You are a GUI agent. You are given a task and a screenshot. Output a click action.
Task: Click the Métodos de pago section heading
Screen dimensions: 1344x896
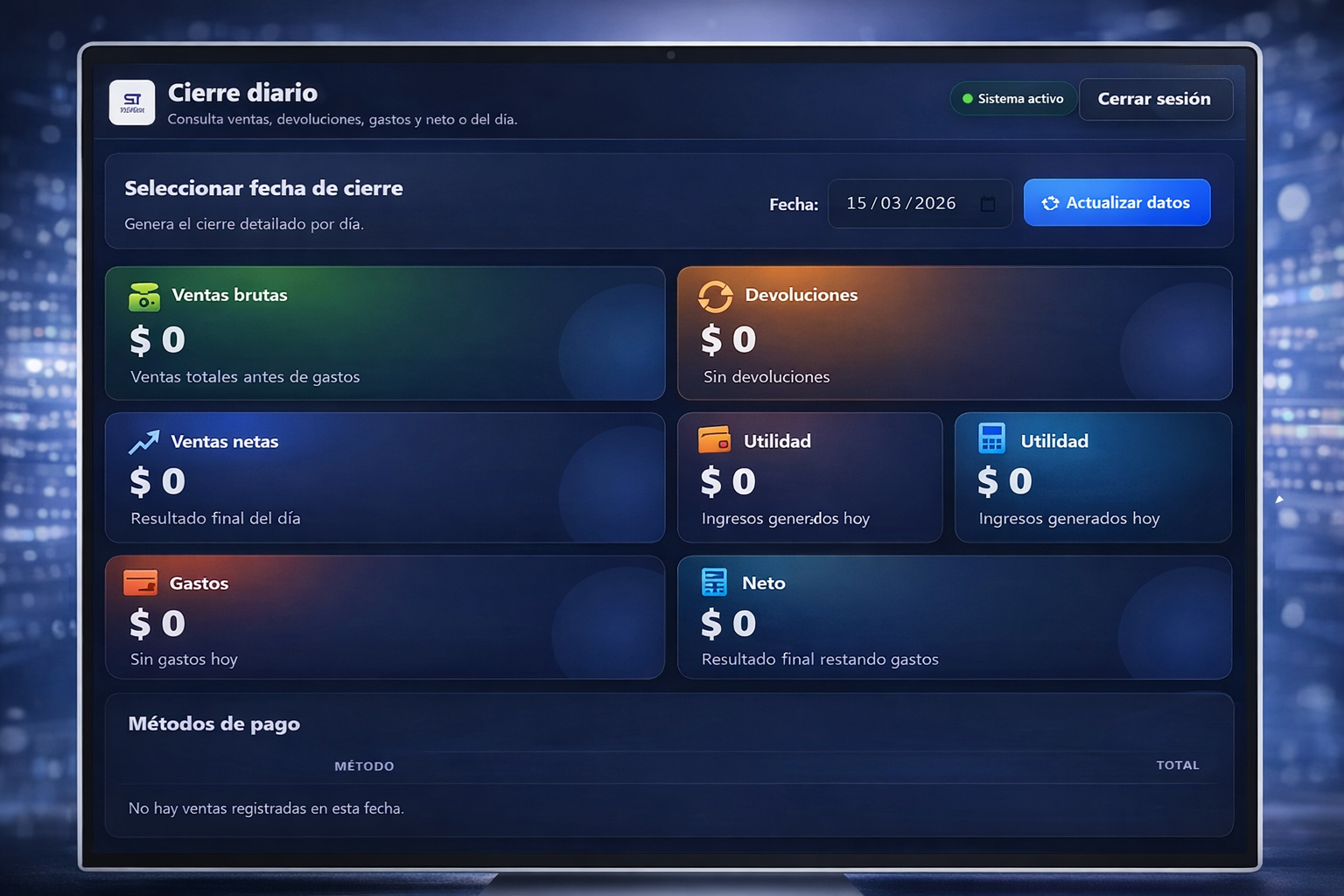[214, 724]
